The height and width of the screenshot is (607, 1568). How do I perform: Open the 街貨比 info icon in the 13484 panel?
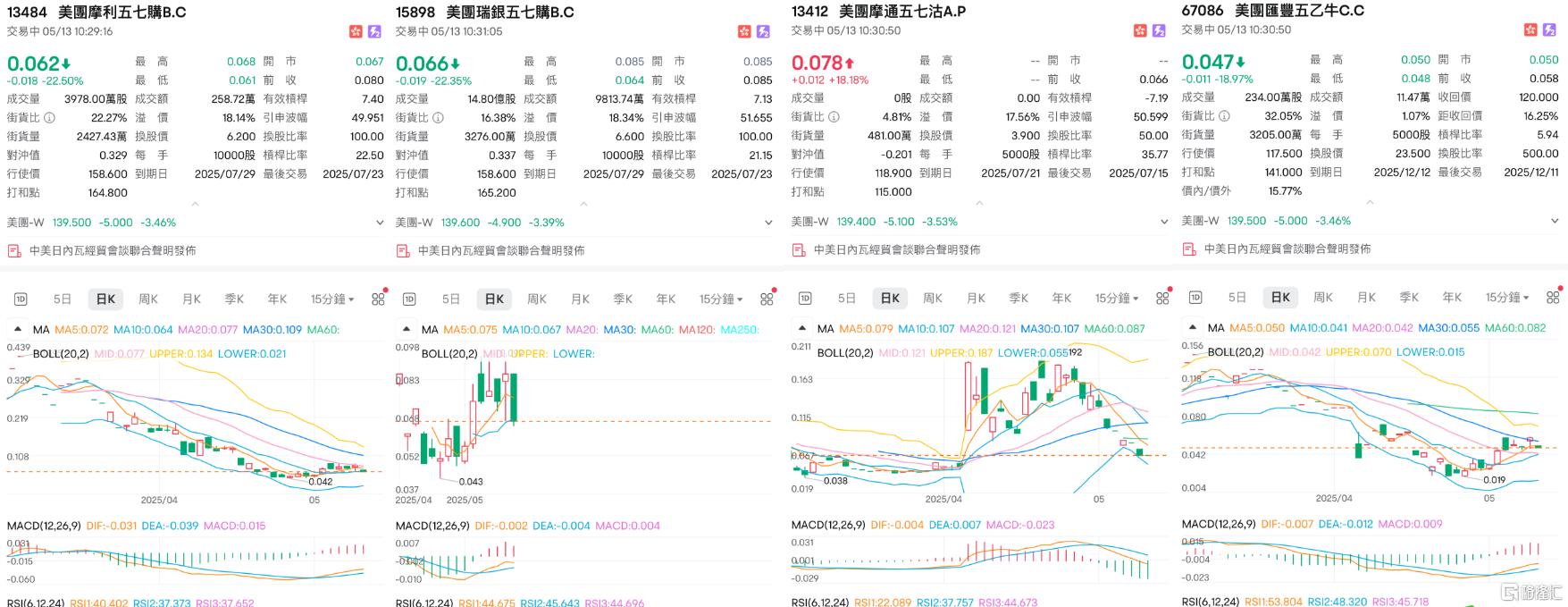click(x=49, y=117)
